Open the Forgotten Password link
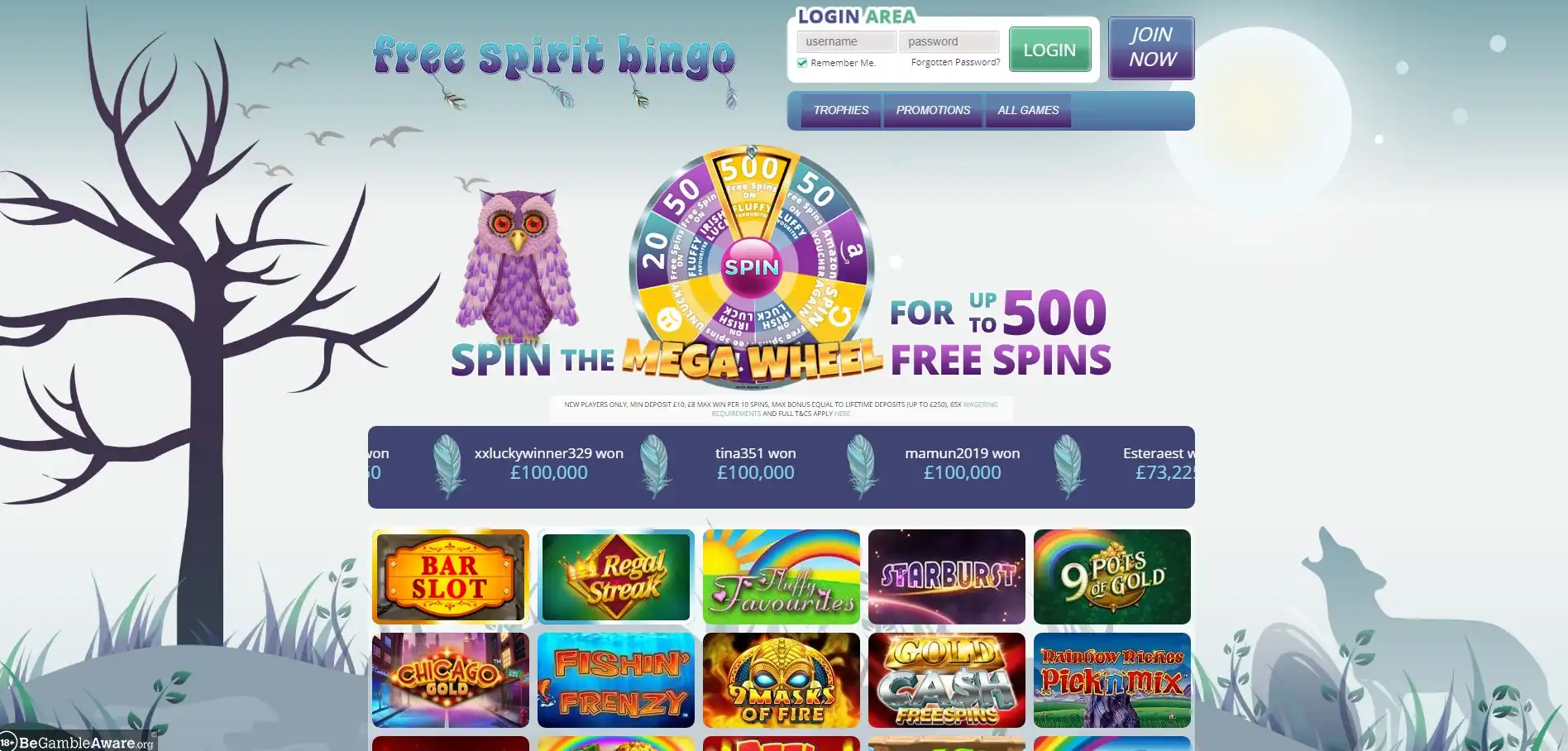This screenshot has width=1568, height=751. [x=955, y=62]
